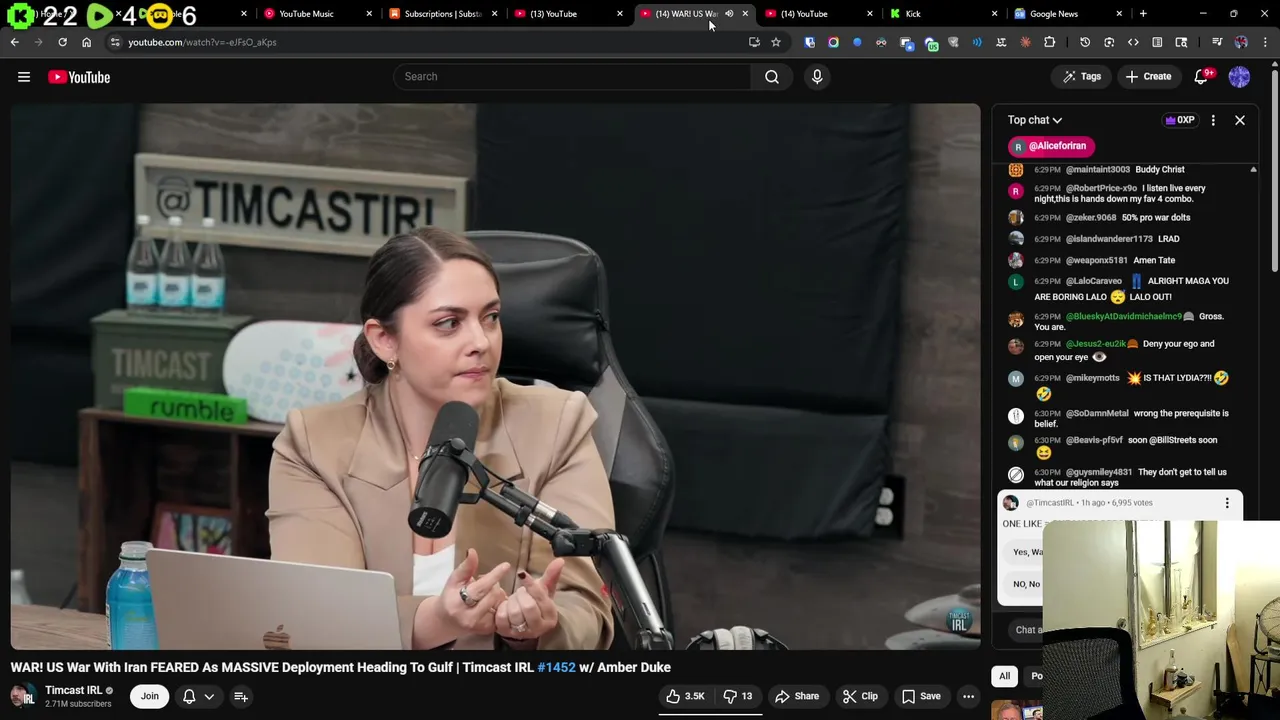This screenshot has height=720, width=1280.
Task: Close the live chat panel
Action: pyautogui.click(x=1239, y=120)
